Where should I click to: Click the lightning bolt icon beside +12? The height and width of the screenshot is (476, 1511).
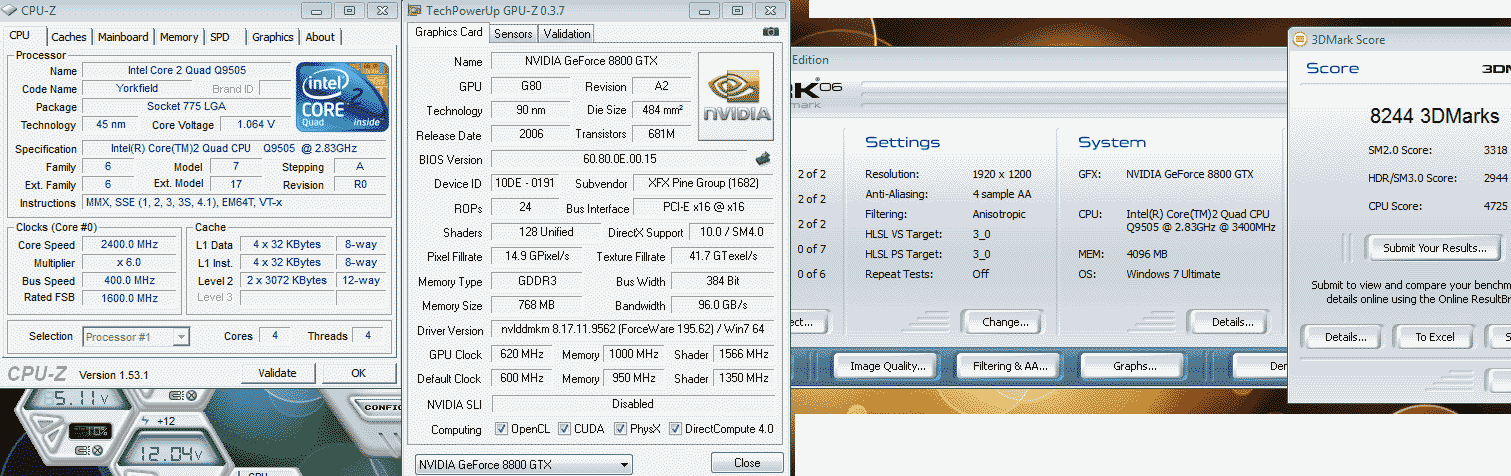point(145,421)
